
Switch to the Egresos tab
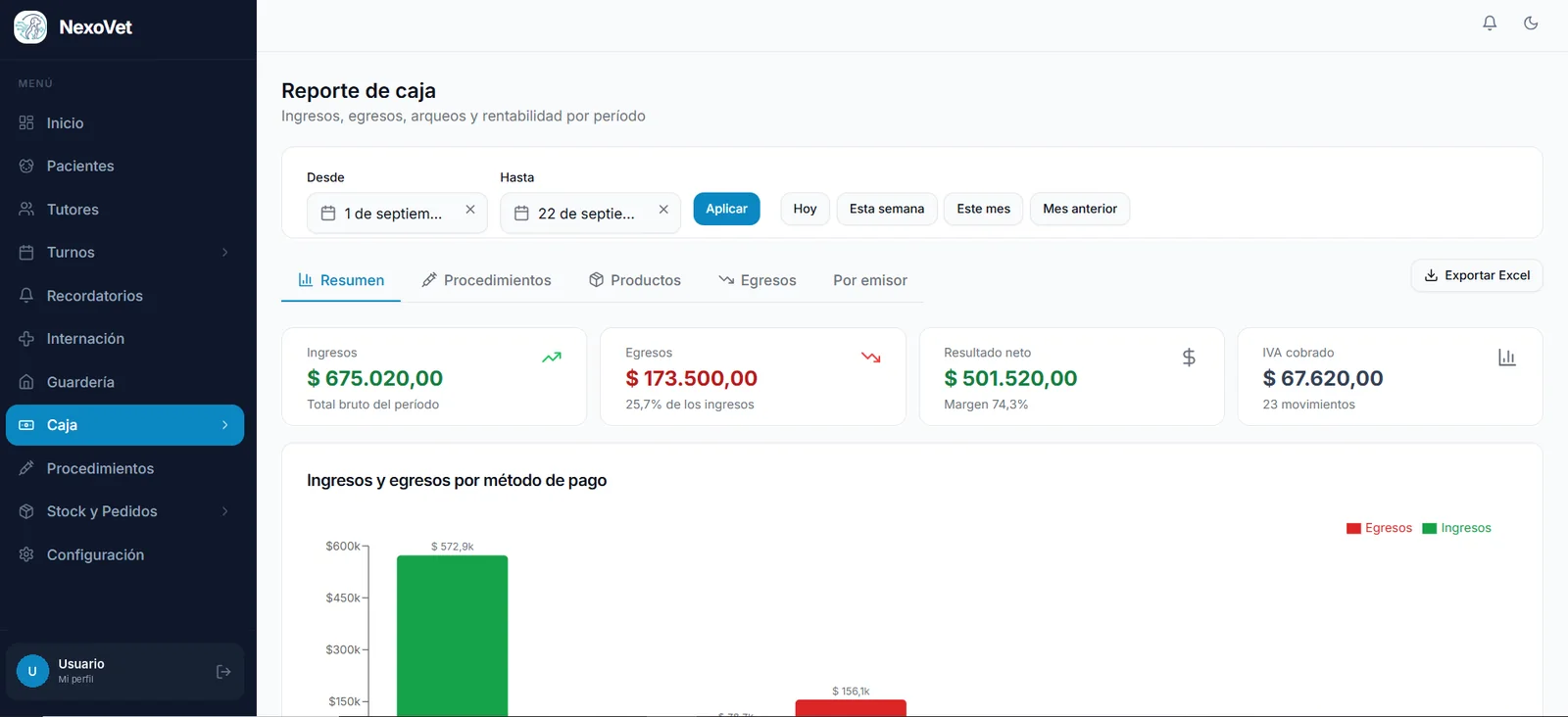[758, 280]
